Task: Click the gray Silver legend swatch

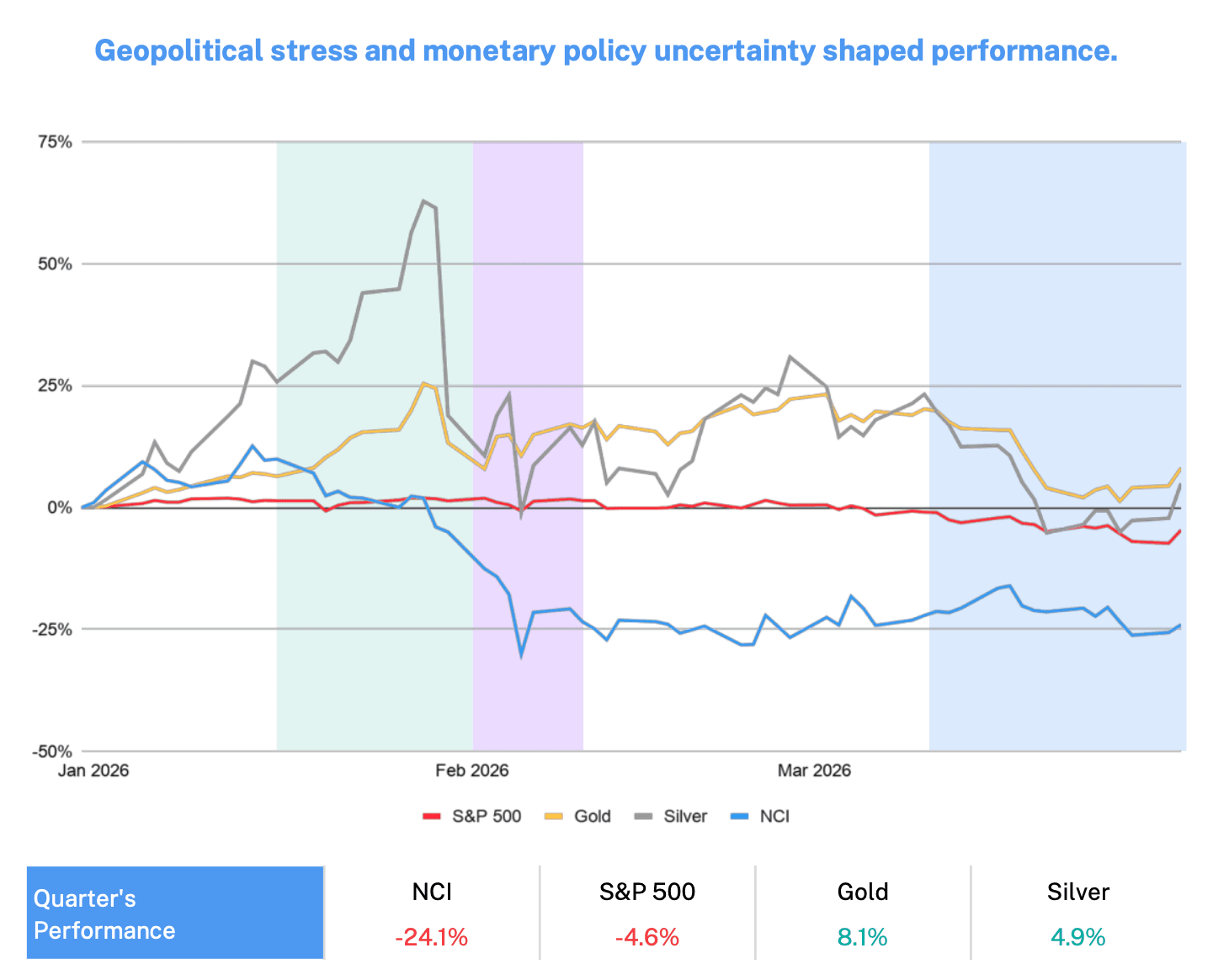Action: click(x=643, y=817)
